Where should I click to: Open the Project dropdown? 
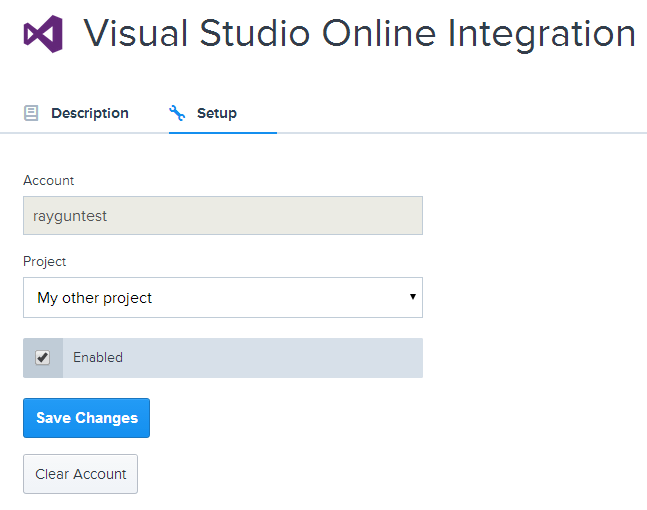click(x=223, y=298)
